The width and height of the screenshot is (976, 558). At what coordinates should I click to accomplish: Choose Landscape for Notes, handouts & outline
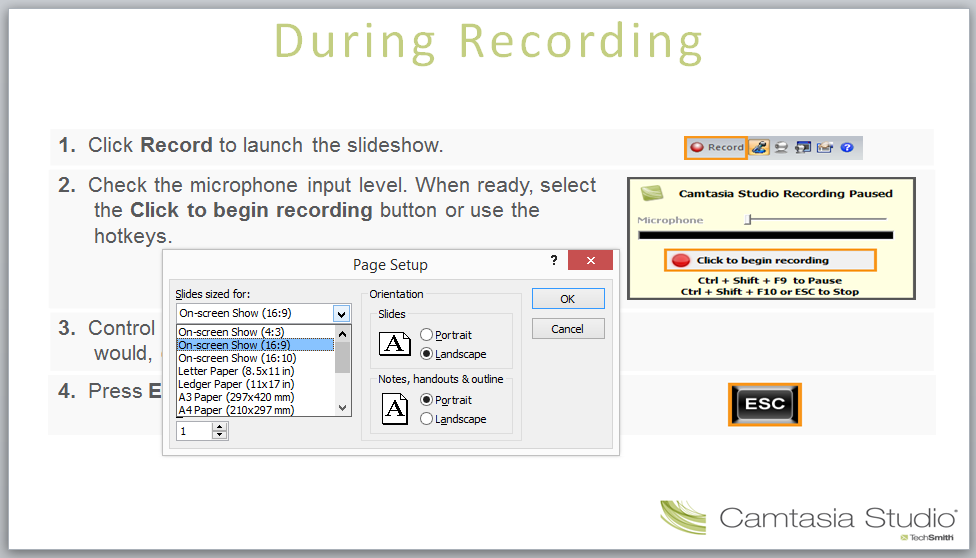[427, 419]
